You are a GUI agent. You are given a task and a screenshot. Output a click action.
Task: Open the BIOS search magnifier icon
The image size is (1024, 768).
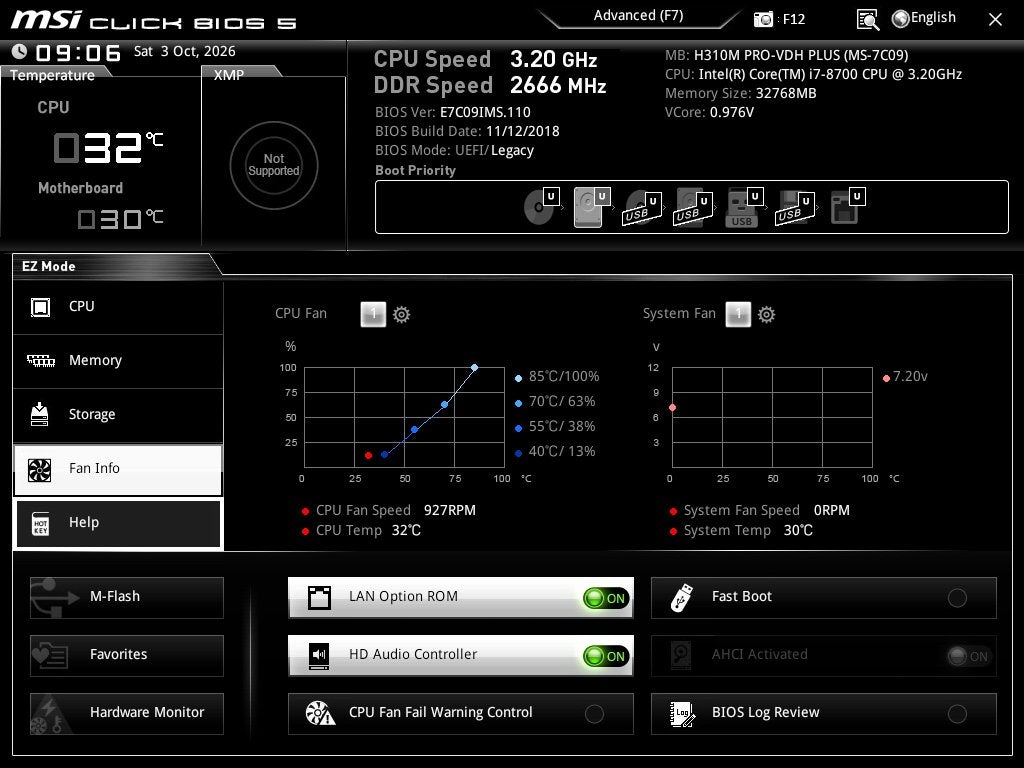867,20
